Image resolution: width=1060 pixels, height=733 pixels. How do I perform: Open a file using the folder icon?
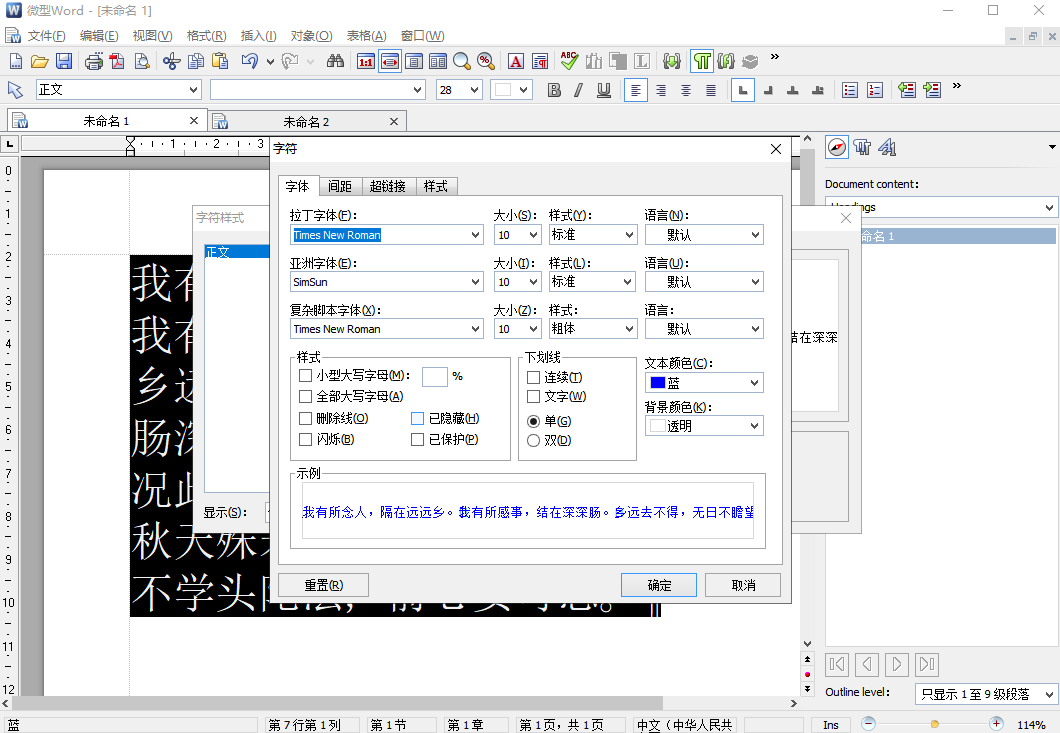tap(39, 62)
